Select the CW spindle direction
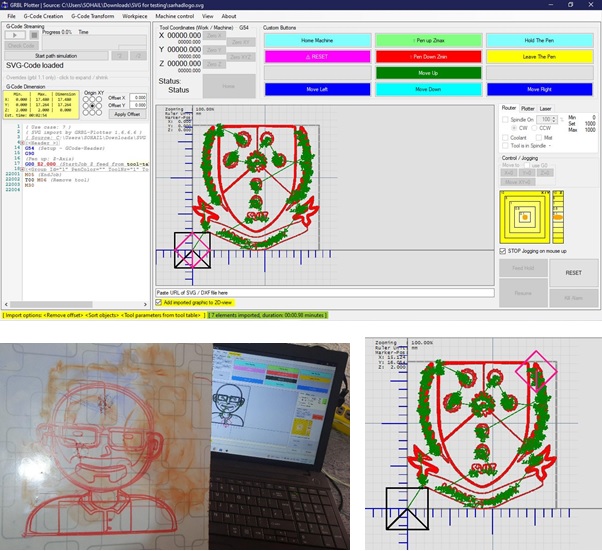Screen dimensions: 602x551 point(514,128)
